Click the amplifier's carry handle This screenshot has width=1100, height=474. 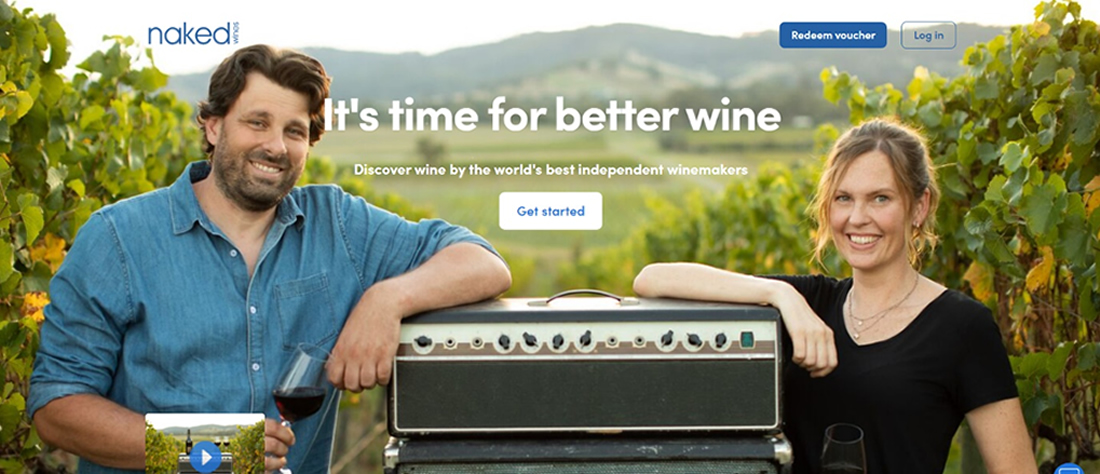(x=584, y=296)
